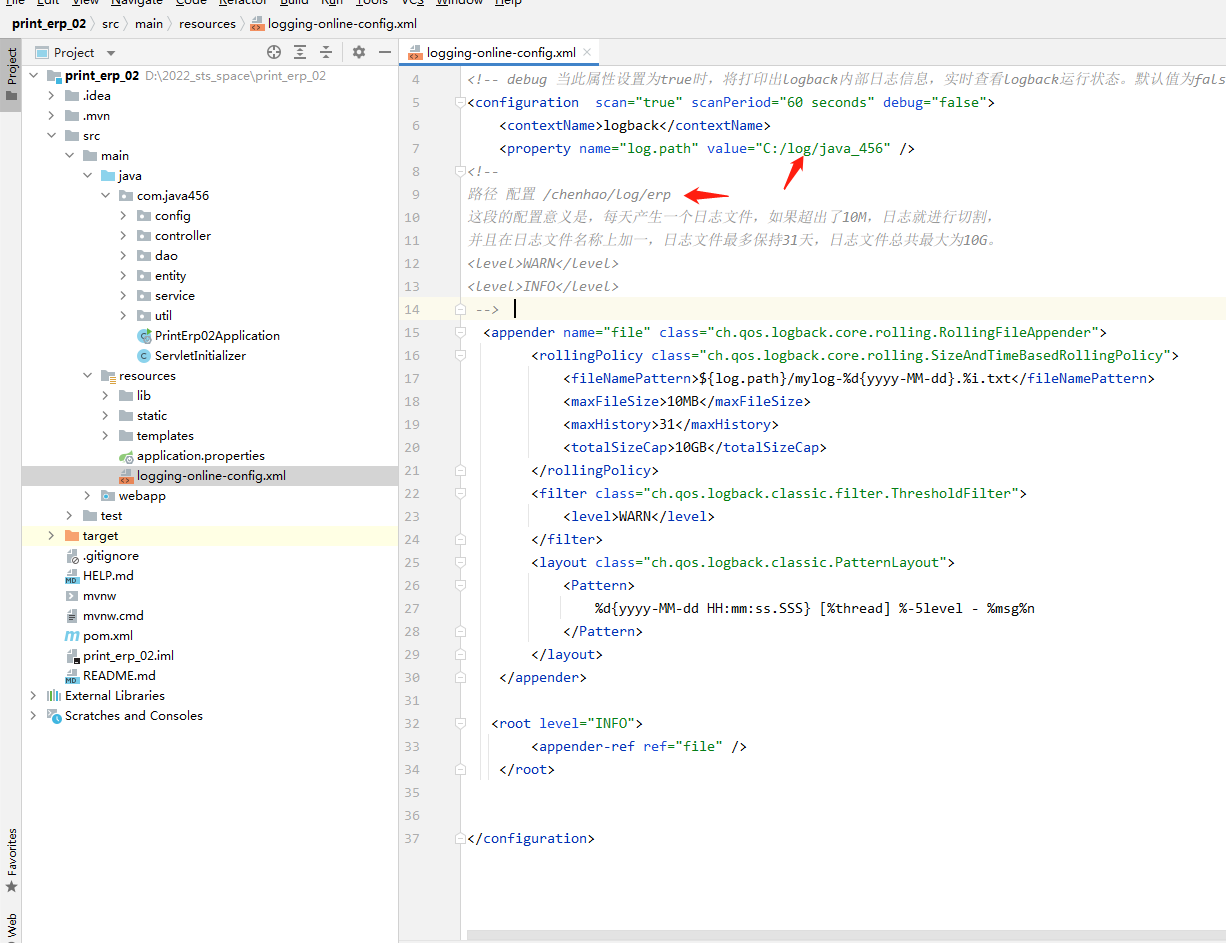Click the Select Opened File locate icon
This screenshot has height=943, width=1226.
click(x=274, y=52)
